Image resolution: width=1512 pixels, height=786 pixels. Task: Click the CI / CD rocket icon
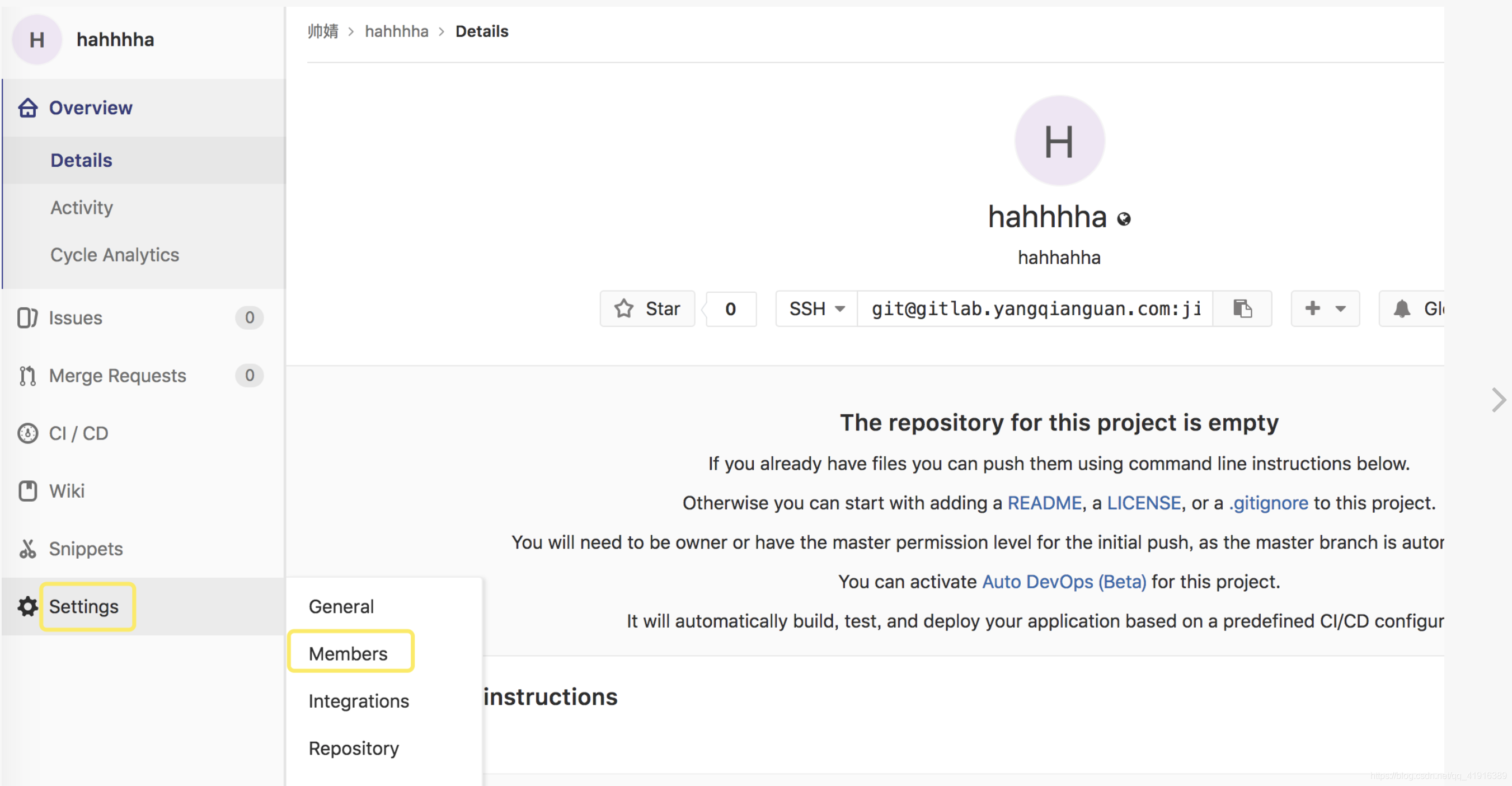point(27,433)
